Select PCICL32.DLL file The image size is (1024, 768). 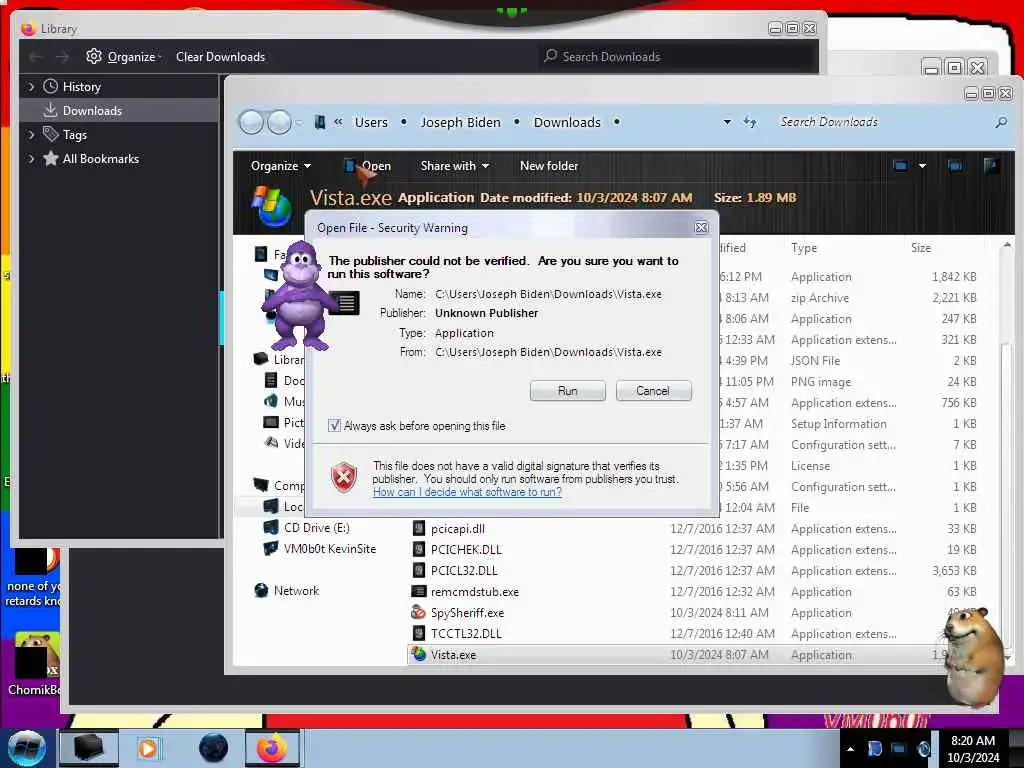click(x=464, y=571)
